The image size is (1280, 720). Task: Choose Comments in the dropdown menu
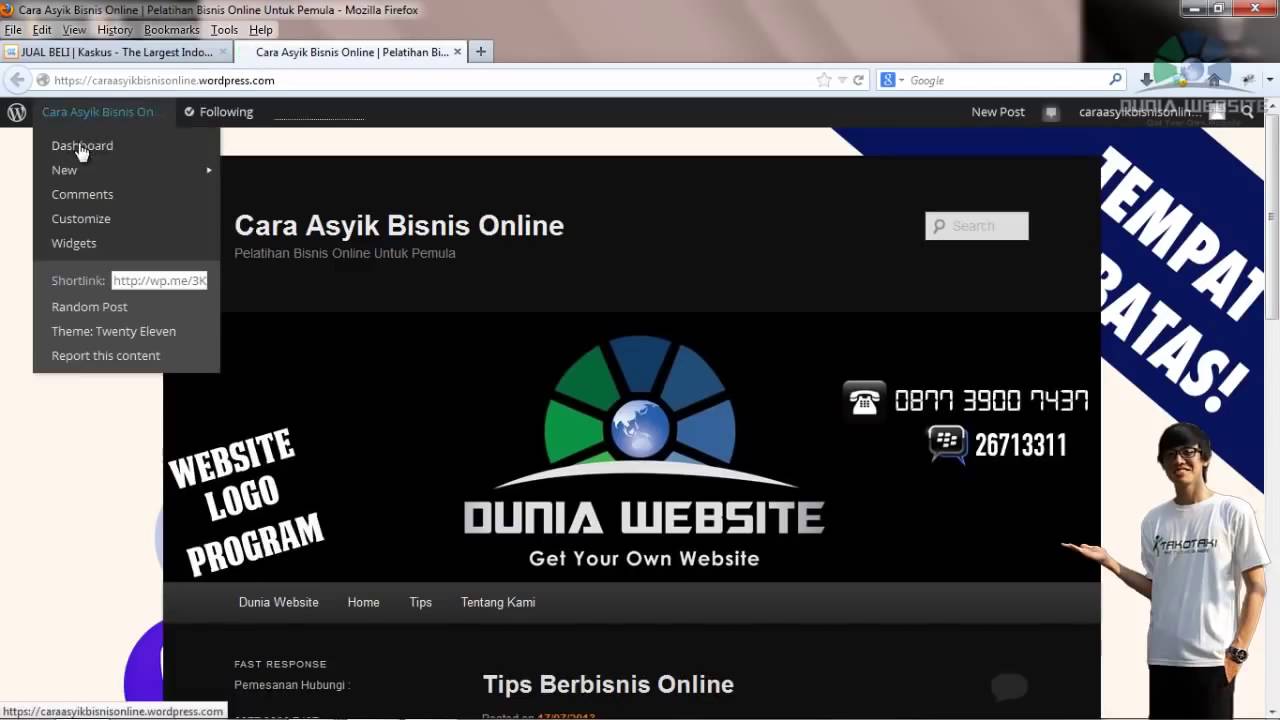[82, 194]
